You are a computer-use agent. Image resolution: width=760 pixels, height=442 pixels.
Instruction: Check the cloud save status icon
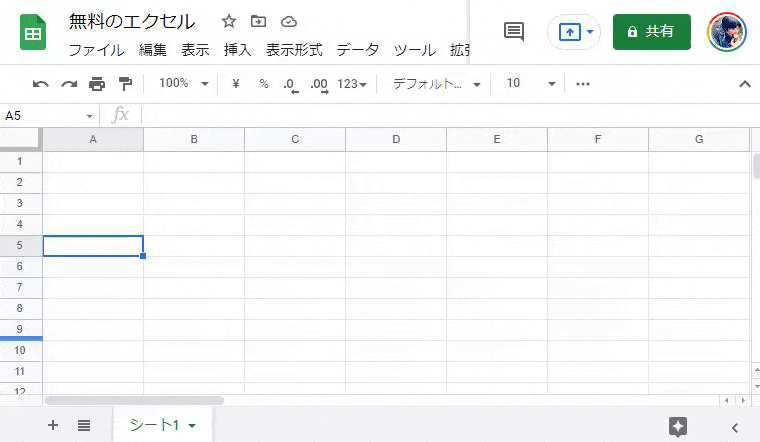click(x=289, y=21)
